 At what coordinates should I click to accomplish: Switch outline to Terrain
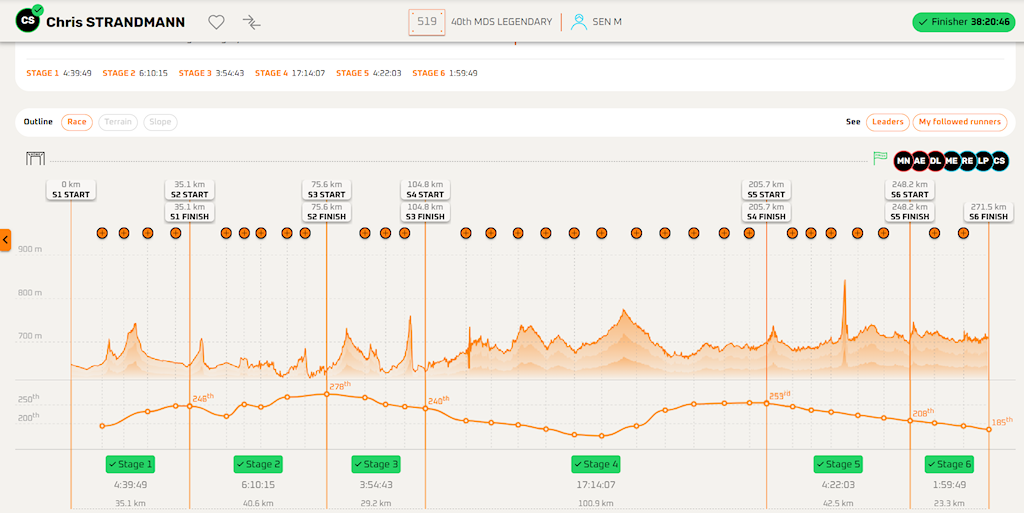[x=118, y=122]
